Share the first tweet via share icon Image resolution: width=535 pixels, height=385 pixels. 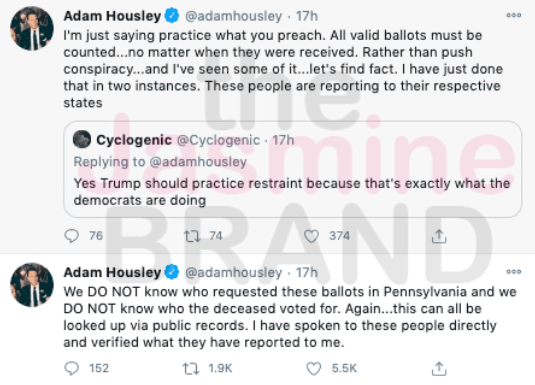[439, 236]
